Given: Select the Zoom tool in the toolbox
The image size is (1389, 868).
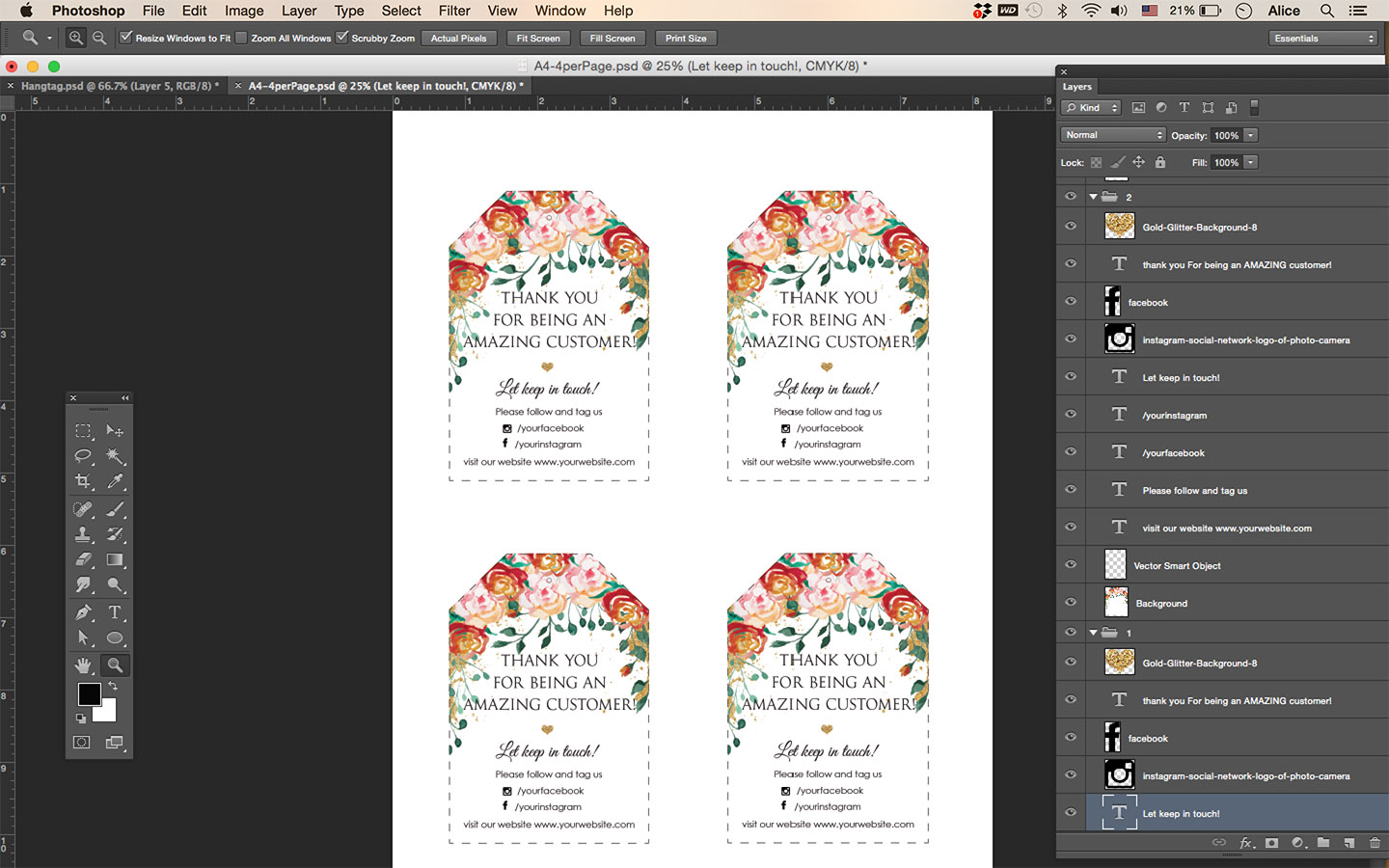Looking at the screenshot, I should click(x=115, y=665).
